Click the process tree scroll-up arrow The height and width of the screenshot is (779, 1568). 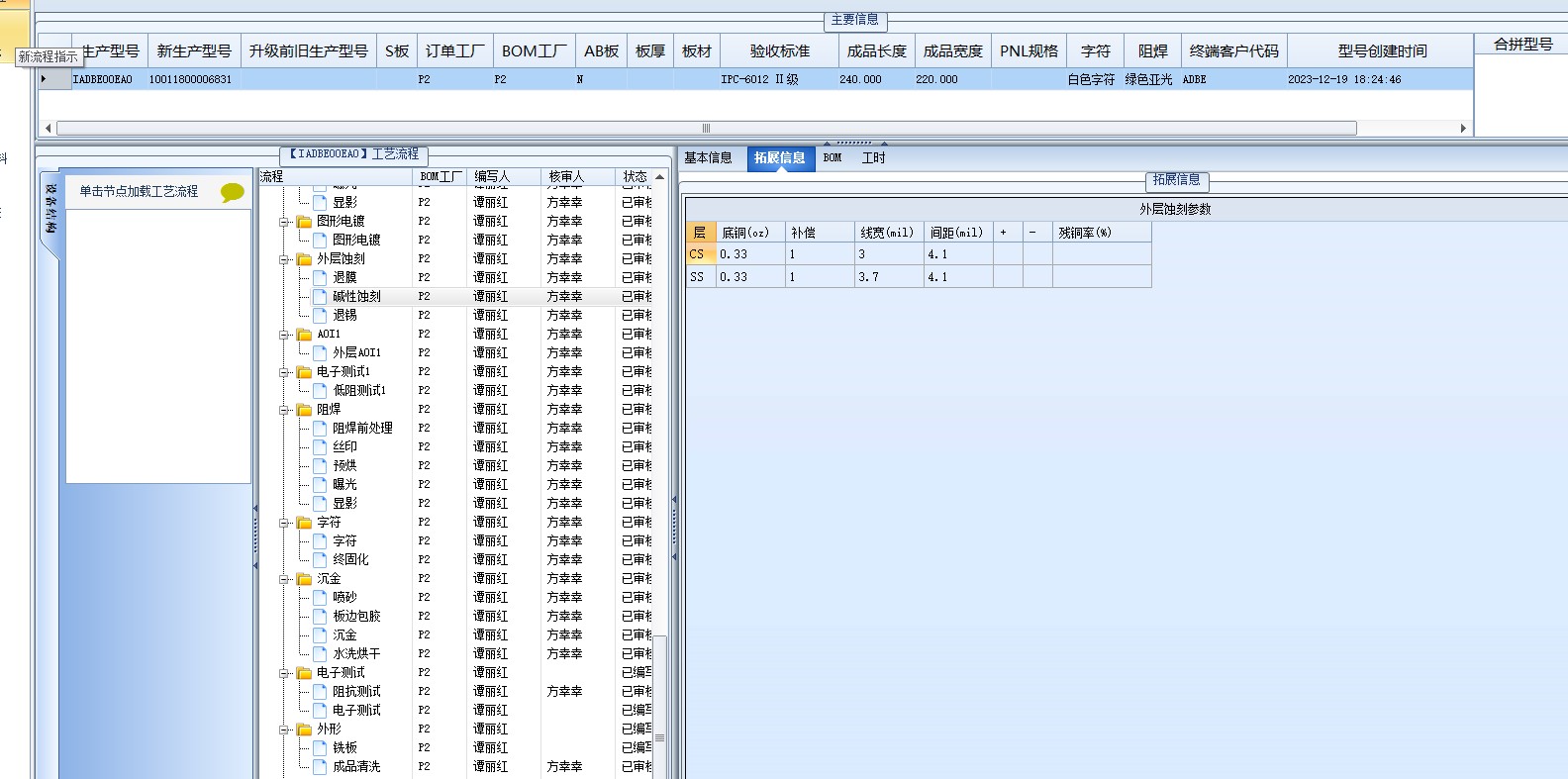click(x=659, y=176)
